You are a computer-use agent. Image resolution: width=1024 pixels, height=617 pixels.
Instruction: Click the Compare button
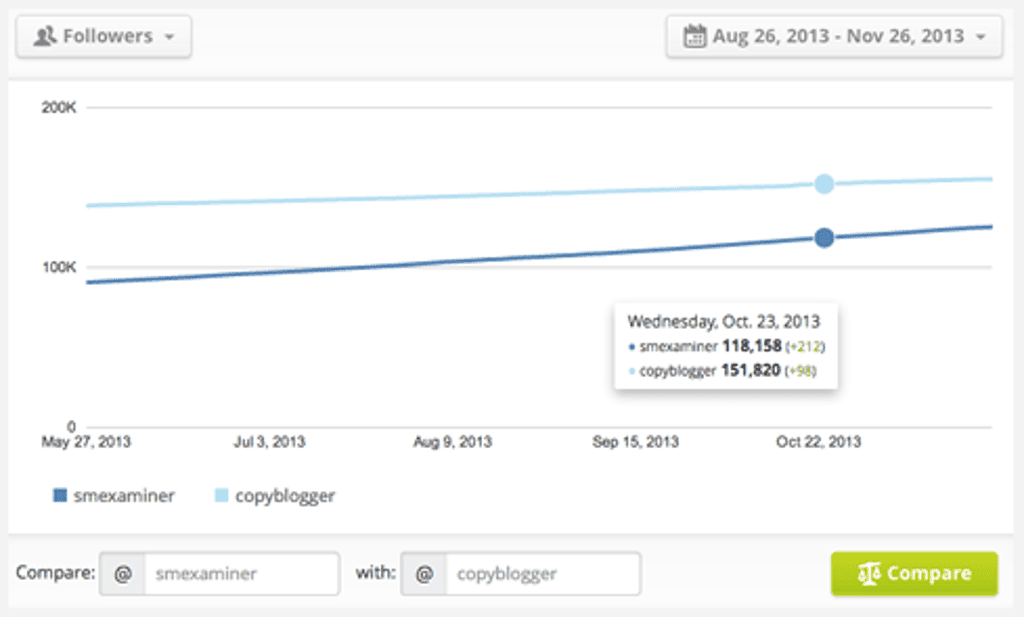point(914,574)
